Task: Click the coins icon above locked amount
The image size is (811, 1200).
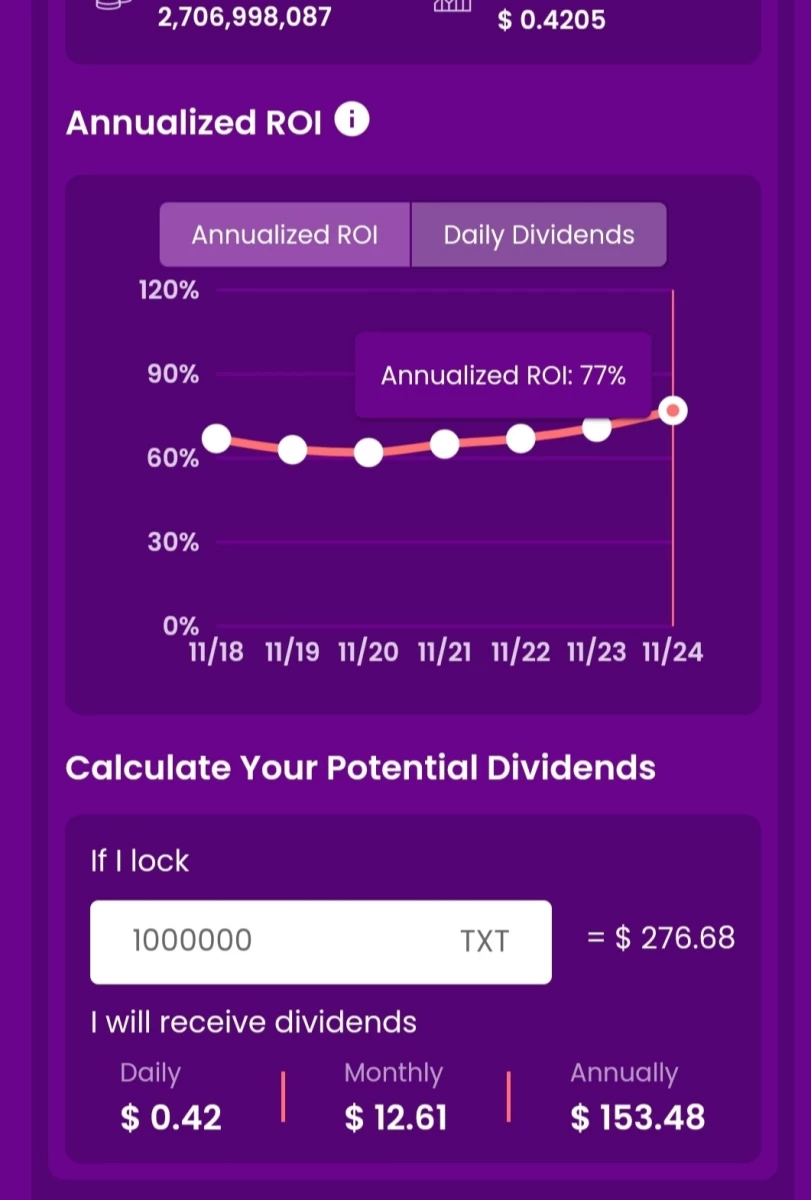Action: (113, 4)
